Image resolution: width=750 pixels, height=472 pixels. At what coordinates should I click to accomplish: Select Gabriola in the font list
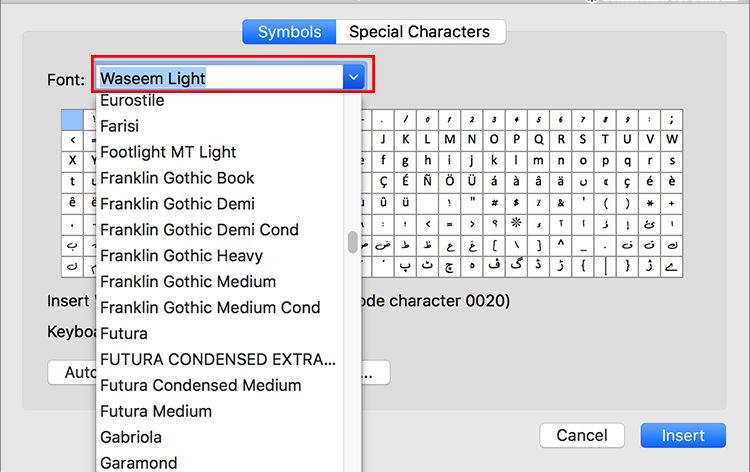pos(131,437)
